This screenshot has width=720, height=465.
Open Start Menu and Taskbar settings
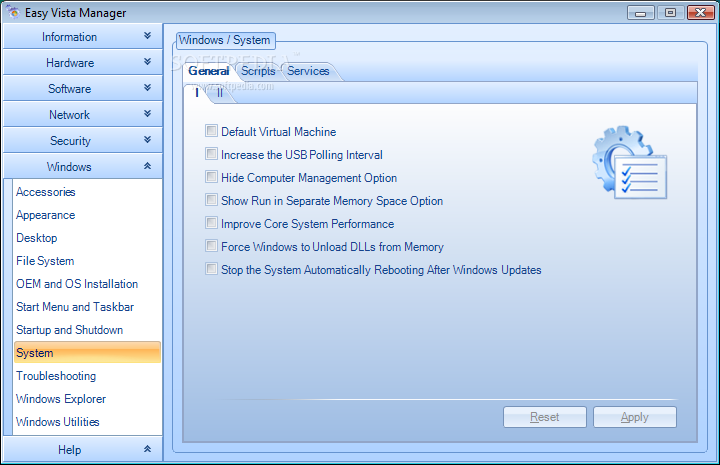click(x=75, y=307)
